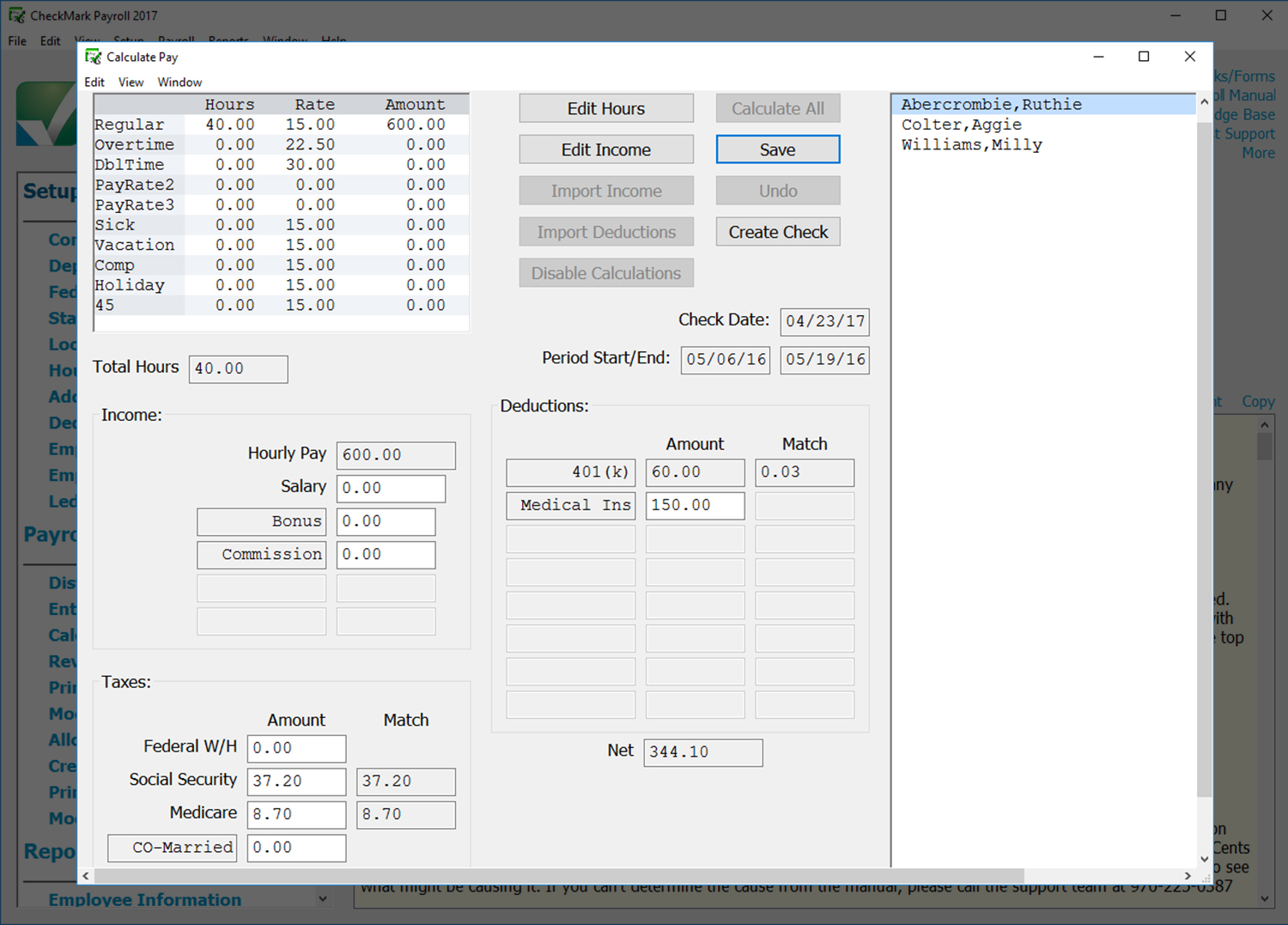Viewport: 1288px width, 925px height.
Task: Click the Salary amount field
Action: [391, 488]
